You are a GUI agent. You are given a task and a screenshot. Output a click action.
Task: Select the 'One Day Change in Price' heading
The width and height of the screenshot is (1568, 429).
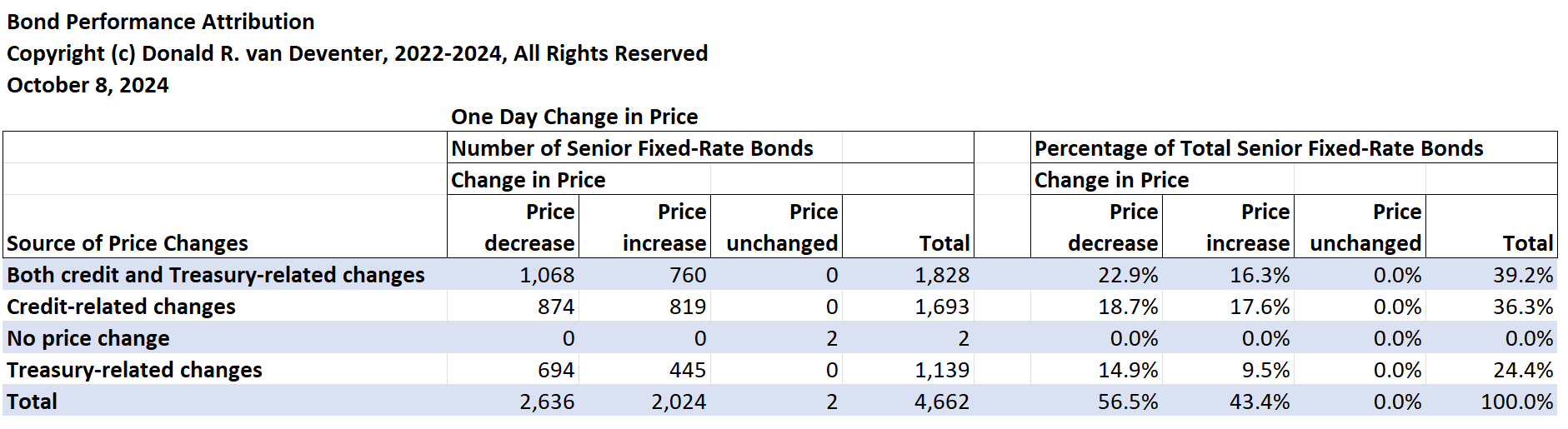(574, 117)
